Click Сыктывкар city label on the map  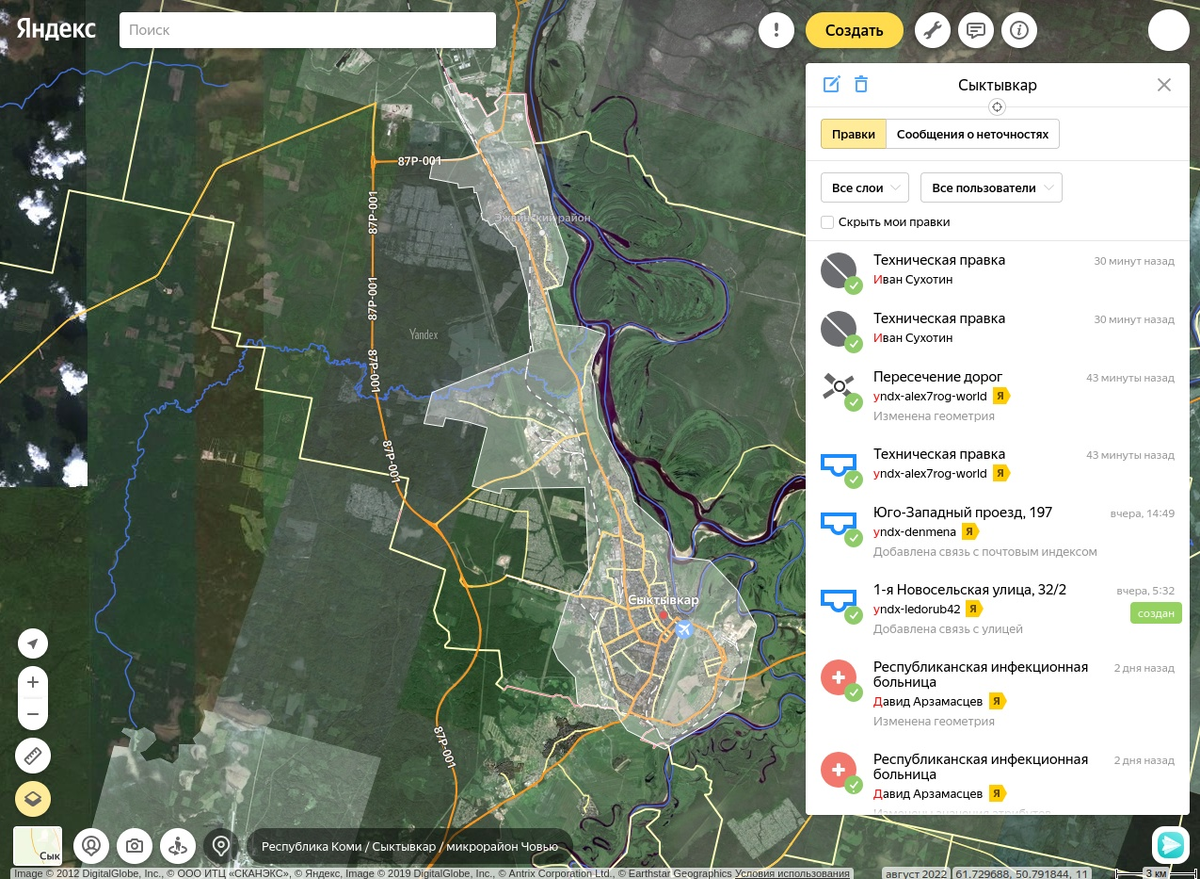coord(664,599)
